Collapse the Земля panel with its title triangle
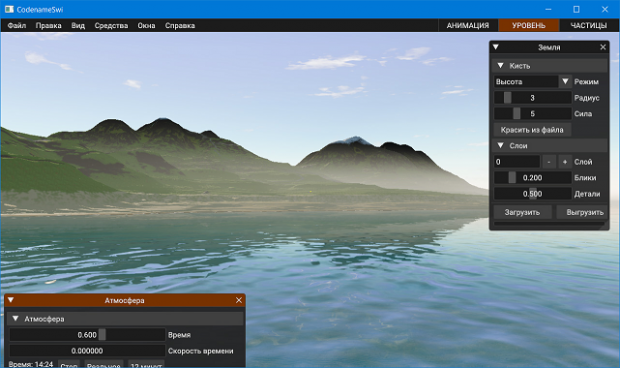Screen dimensions: 620x368 pyautogui.click(x=495, y=47)
